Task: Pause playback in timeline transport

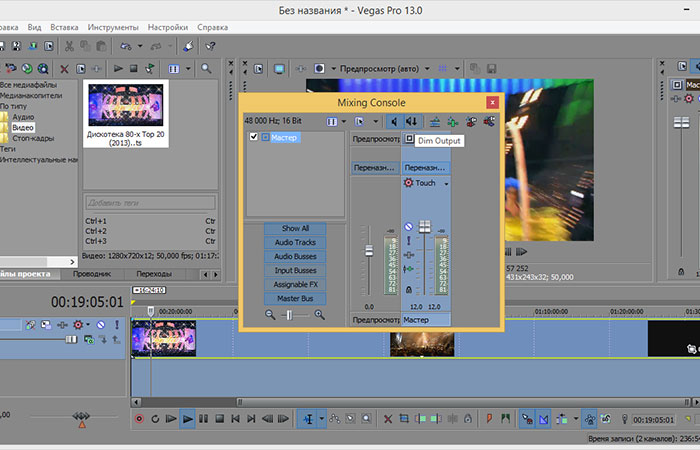Action: pos(204,419)
